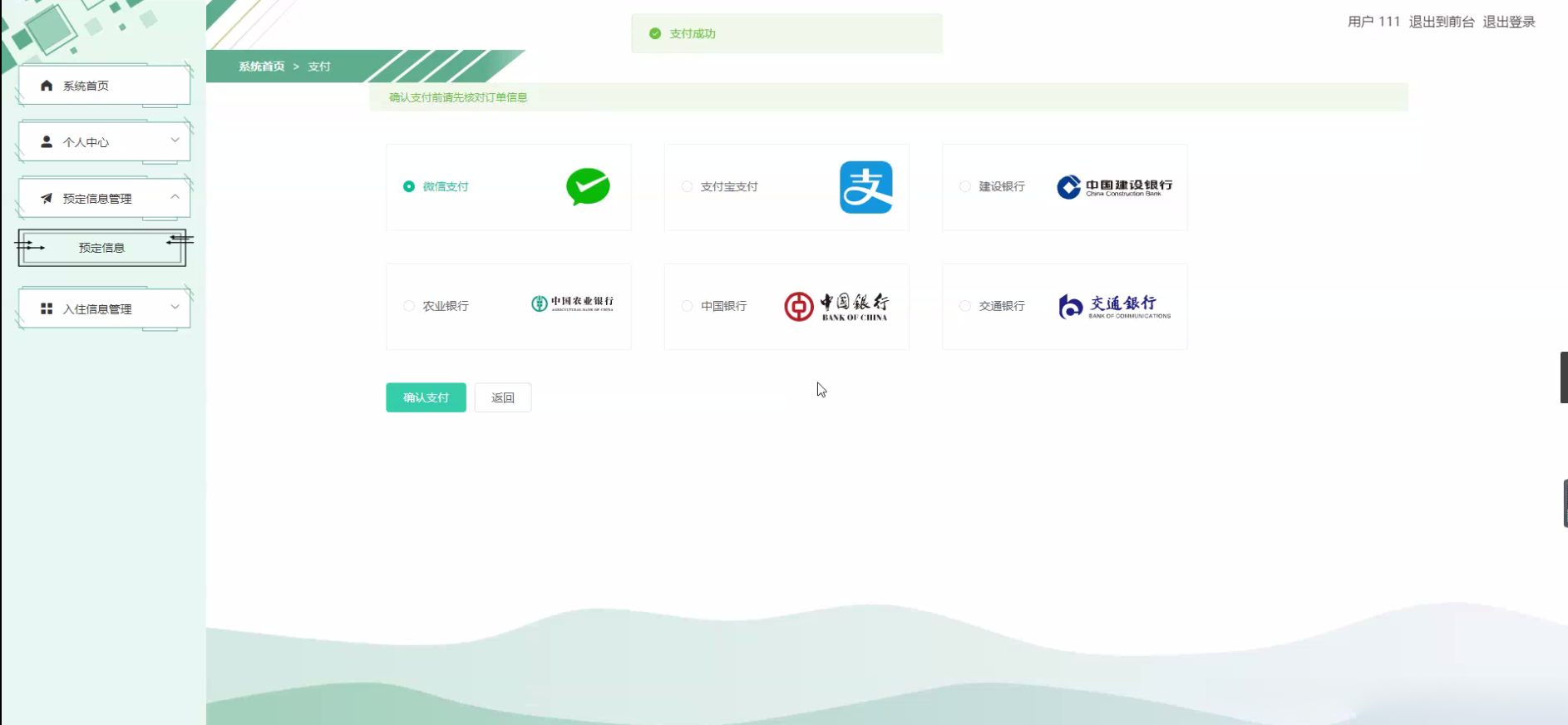This screenshot has height=725, width=1568.
Task: Click the Bank of China logo
Action: [x=836, y=306]
